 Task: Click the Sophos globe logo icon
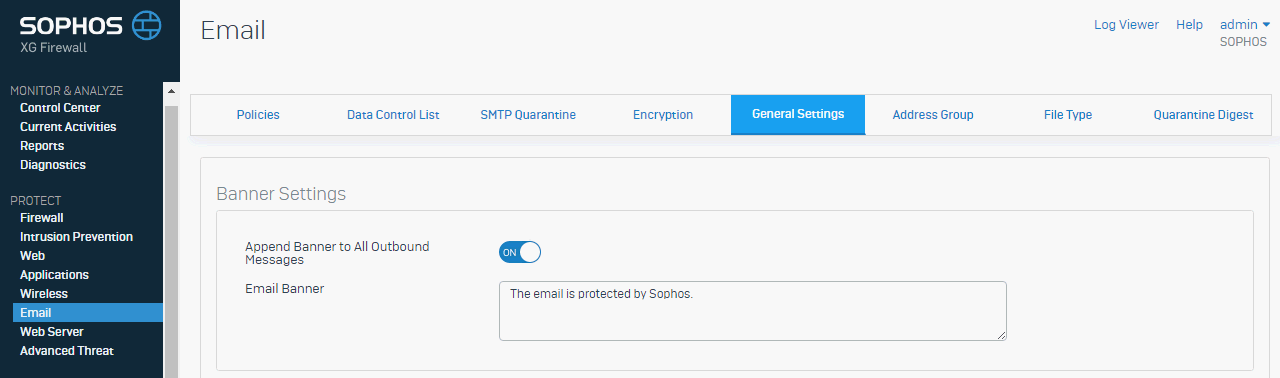146,24
